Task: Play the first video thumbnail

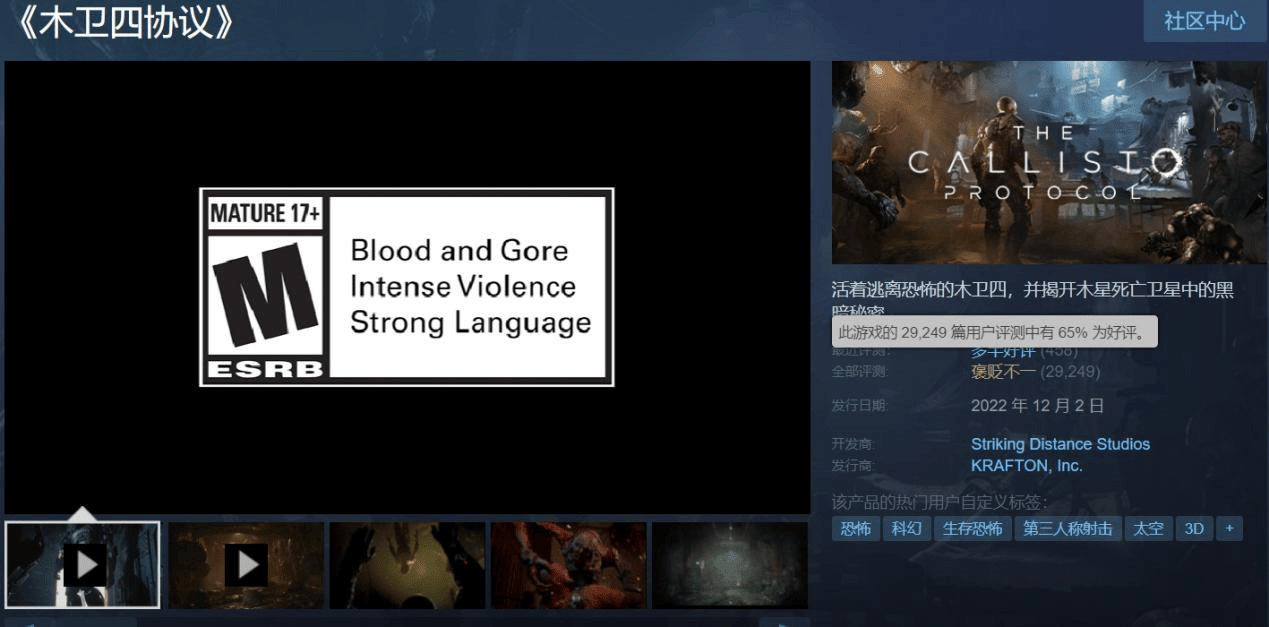Action: pos(82,565)
